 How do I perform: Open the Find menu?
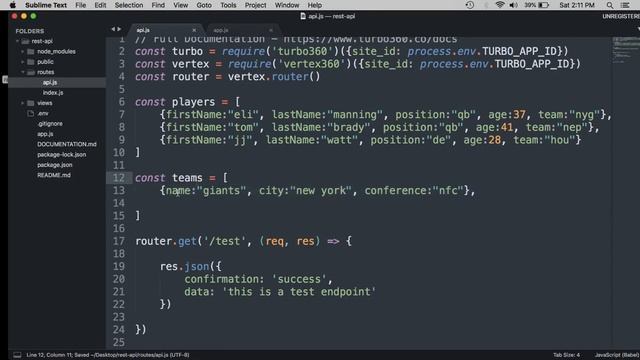coord(158,5)
